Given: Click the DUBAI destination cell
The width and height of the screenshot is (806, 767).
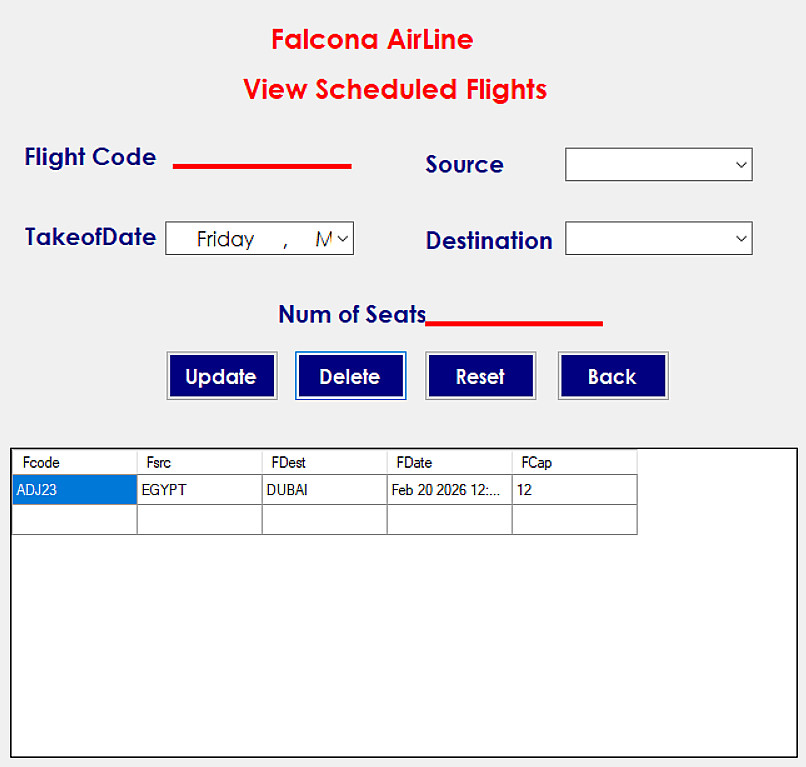Looking at the screenshot, I should pyautogui.click(x=324, y=490).
